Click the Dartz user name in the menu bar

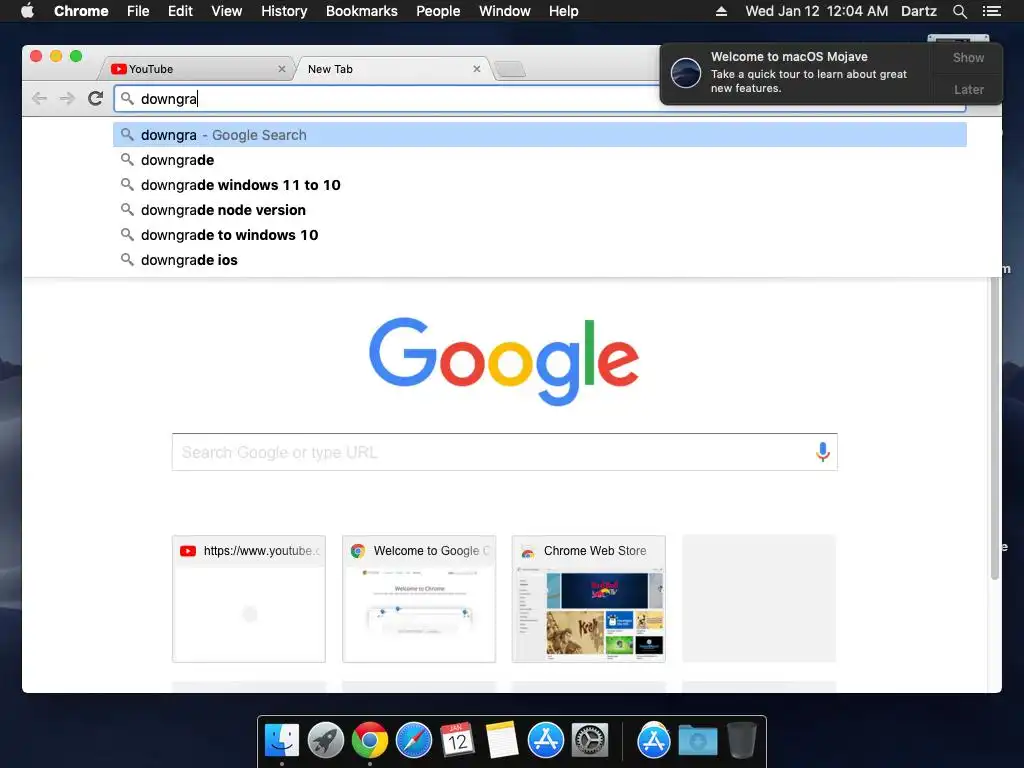[918, 11]
